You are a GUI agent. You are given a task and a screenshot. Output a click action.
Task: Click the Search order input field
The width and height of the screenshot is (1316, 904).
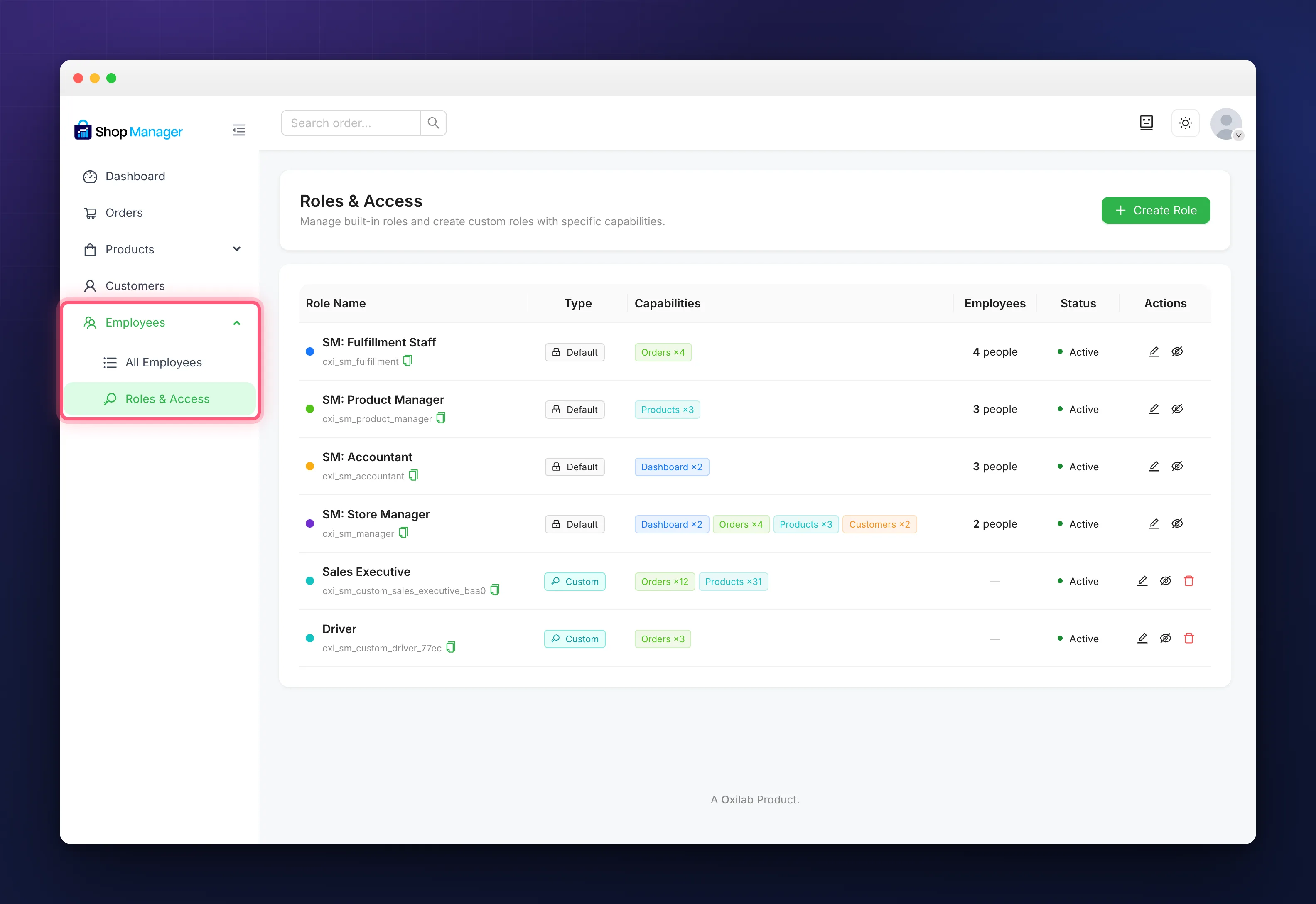click(351, 123)
